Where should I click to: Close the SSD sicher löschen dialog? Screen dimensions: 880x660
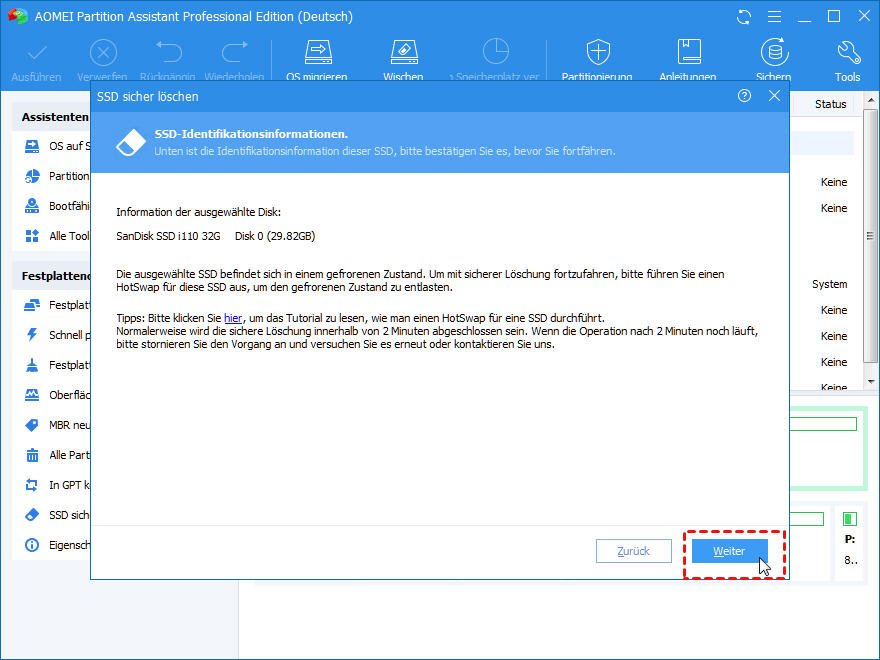coord(774,96)
